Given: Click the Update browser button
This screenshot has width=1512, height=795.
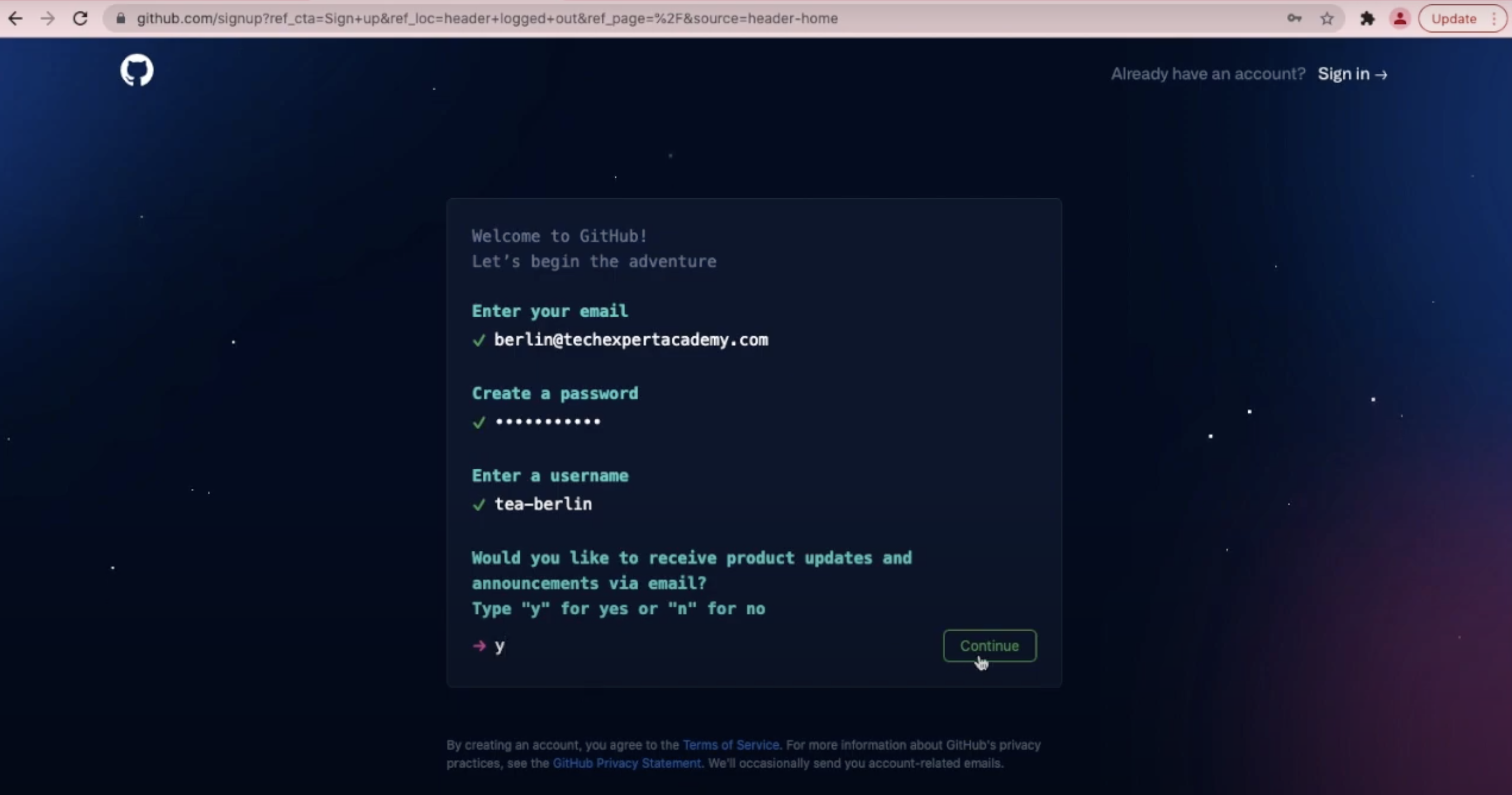Looking at the screenshot, I should tap(1454, 19).
